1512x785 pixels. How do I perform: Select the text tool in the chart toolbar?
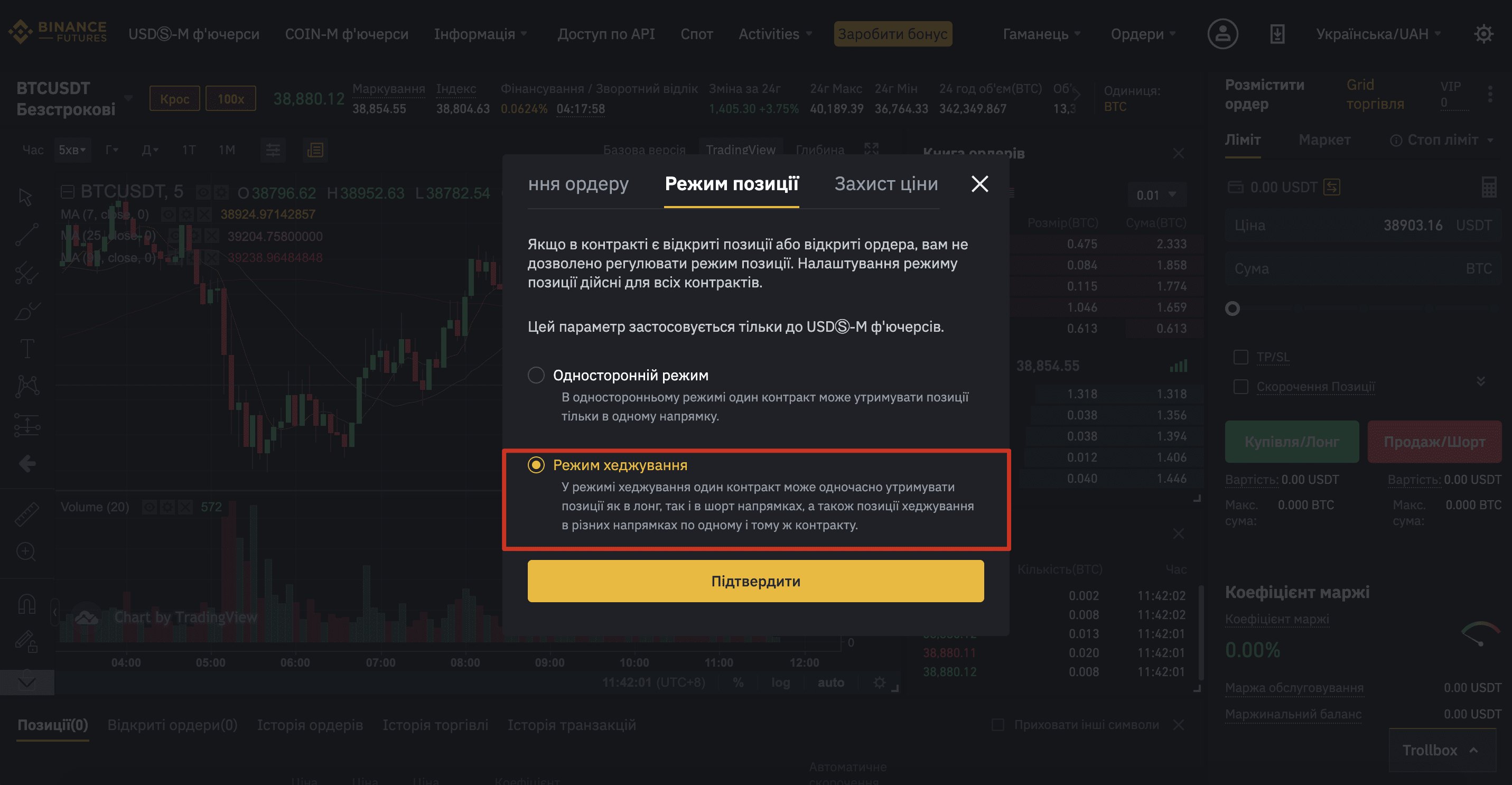click(27, 349)
